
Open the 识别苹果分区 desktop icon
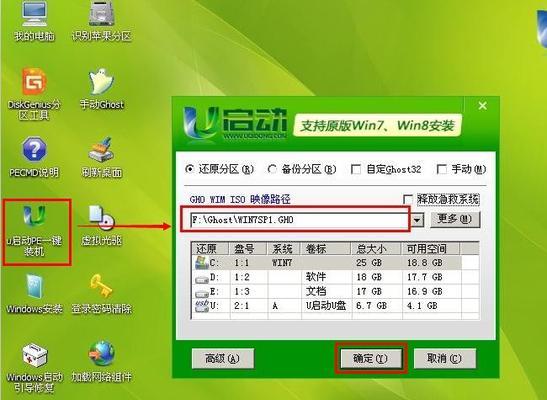click(x=101, y=22)
